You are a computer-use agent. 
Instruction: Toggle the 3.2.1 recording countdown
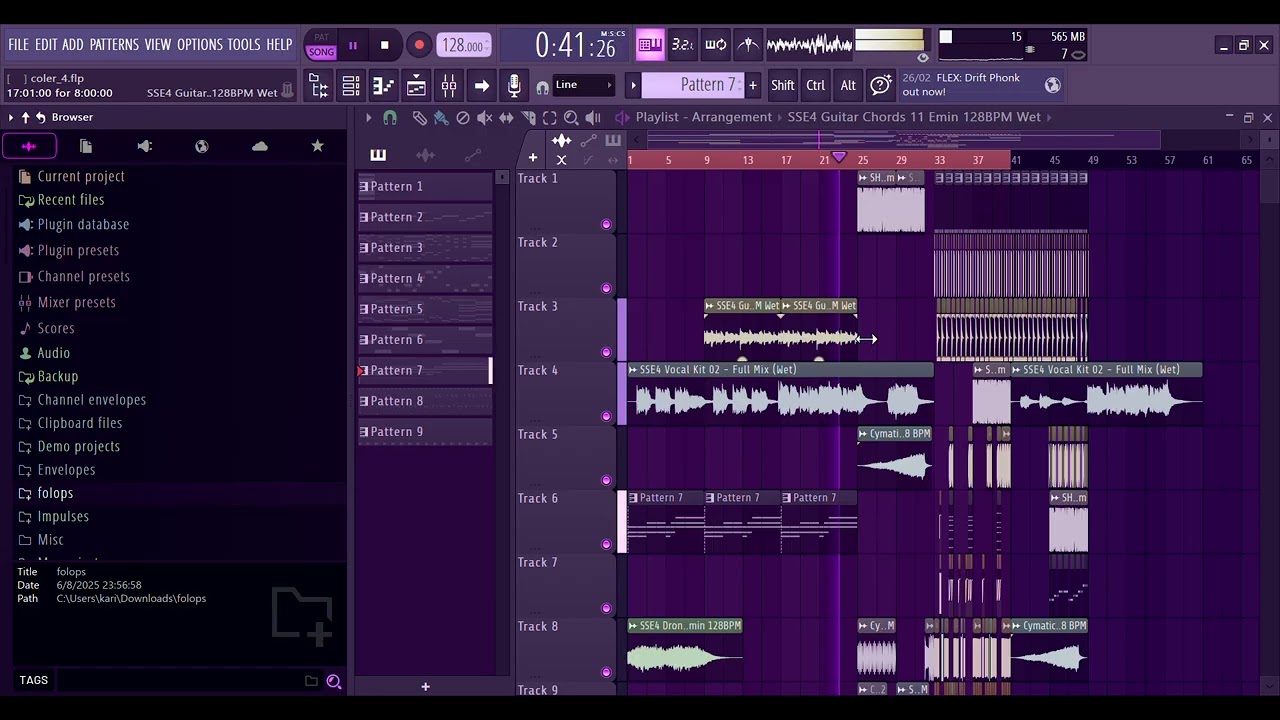click(x=682, y=44)
